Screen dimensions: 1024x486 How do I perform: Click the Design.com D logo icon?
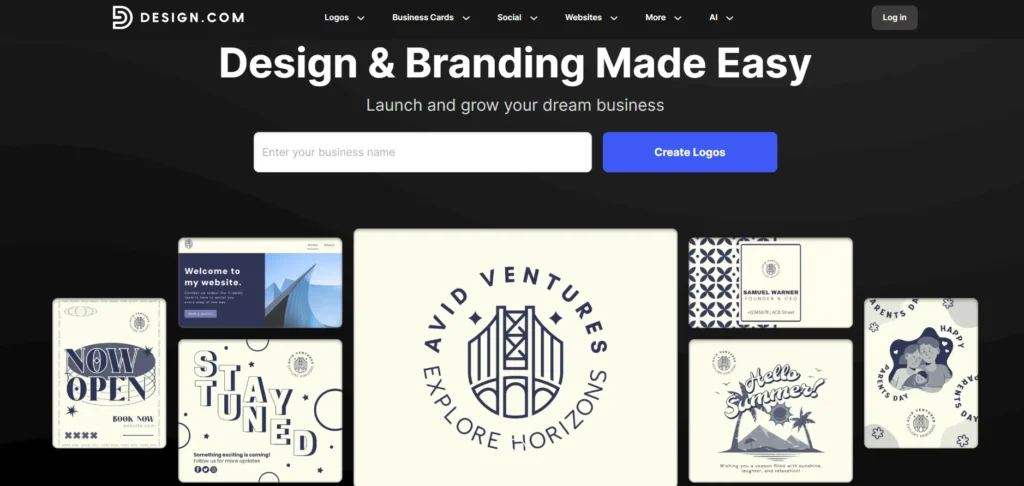(x=122, y=18)
